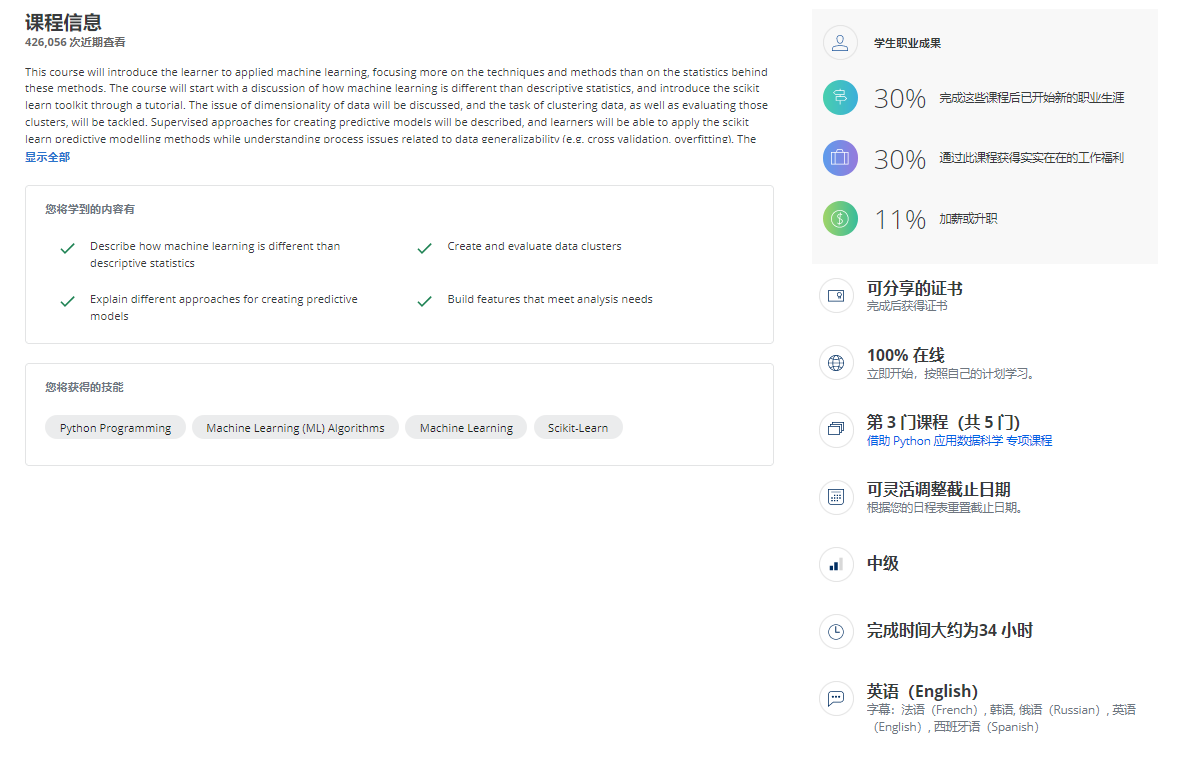
Task: Click the calendar icon for flexible deadlines
Action: coord(836,497)
